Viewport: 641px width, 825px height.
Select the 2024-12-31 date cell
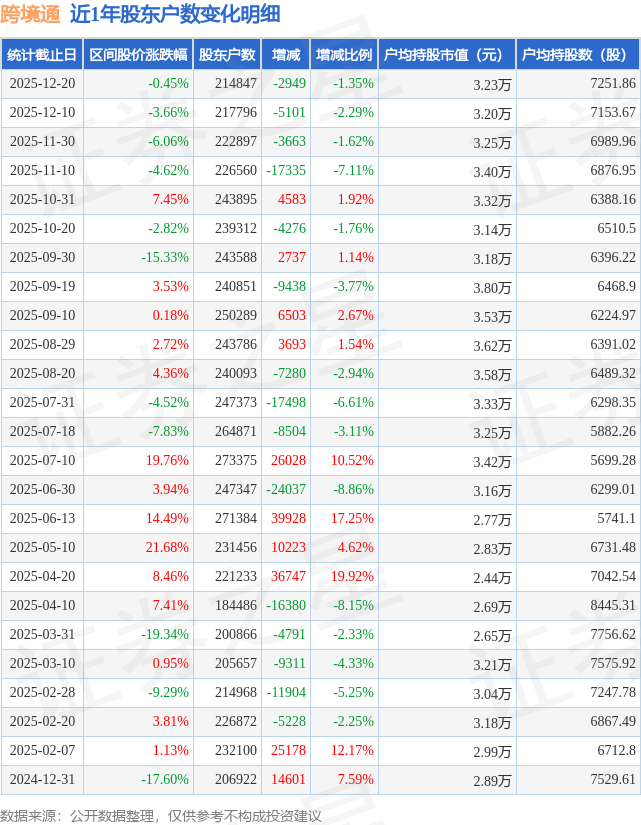pyautogui.click(x=42, y=780)
